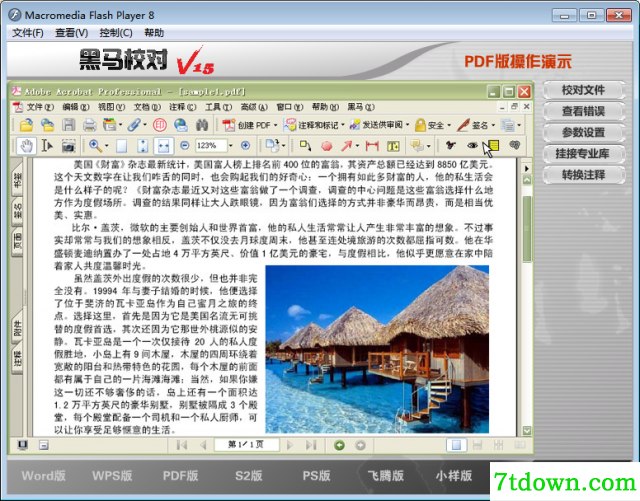Image resolution: width=640 pixels, height=501 pixels.
Task: Switch to the 飞腾版 demo tab
Action: [x=385, y=476]
